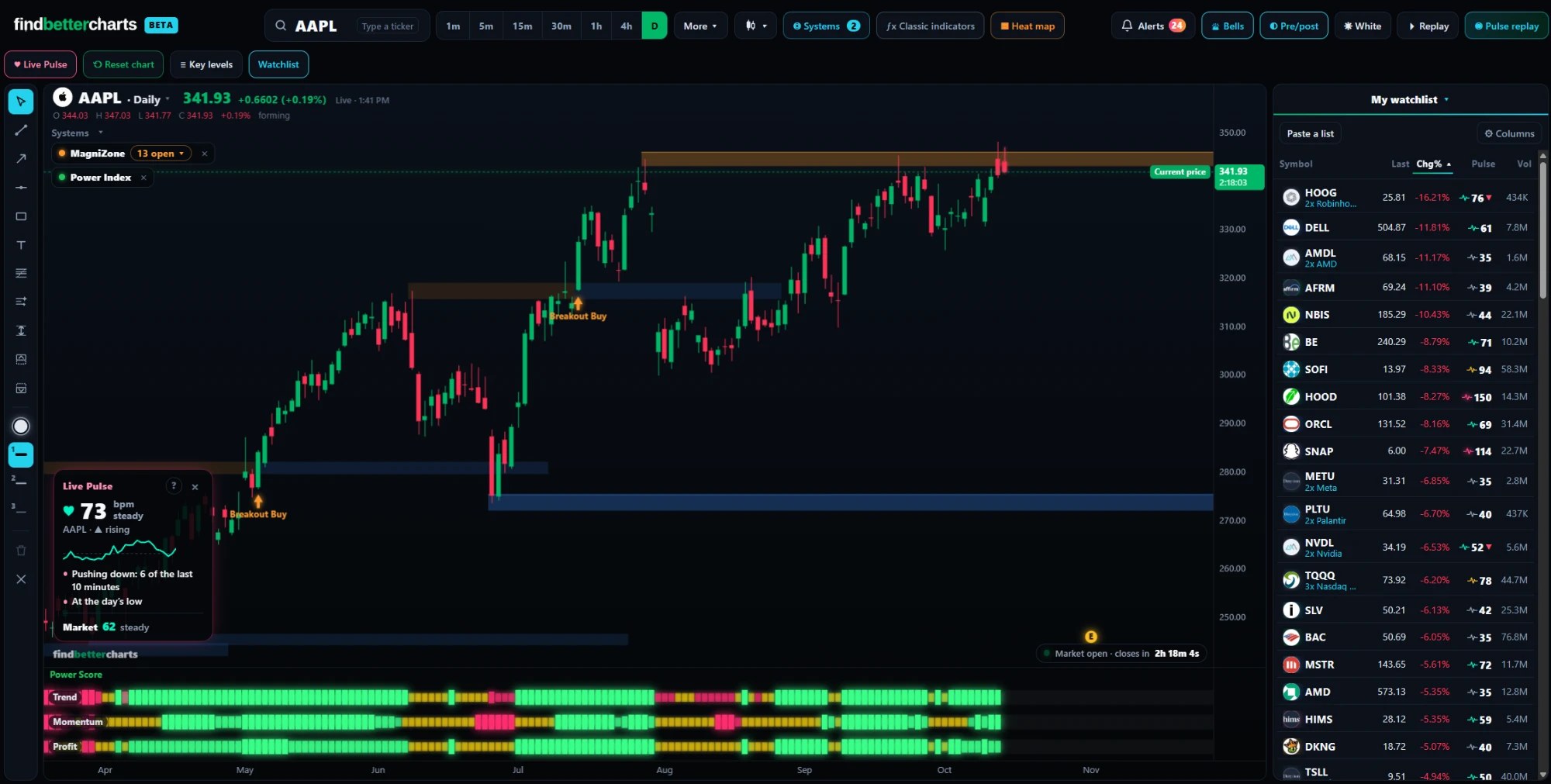Screen dimensions: 1551x784
Task: Click the earnings marker on the chart
Action: (1091, 637)
